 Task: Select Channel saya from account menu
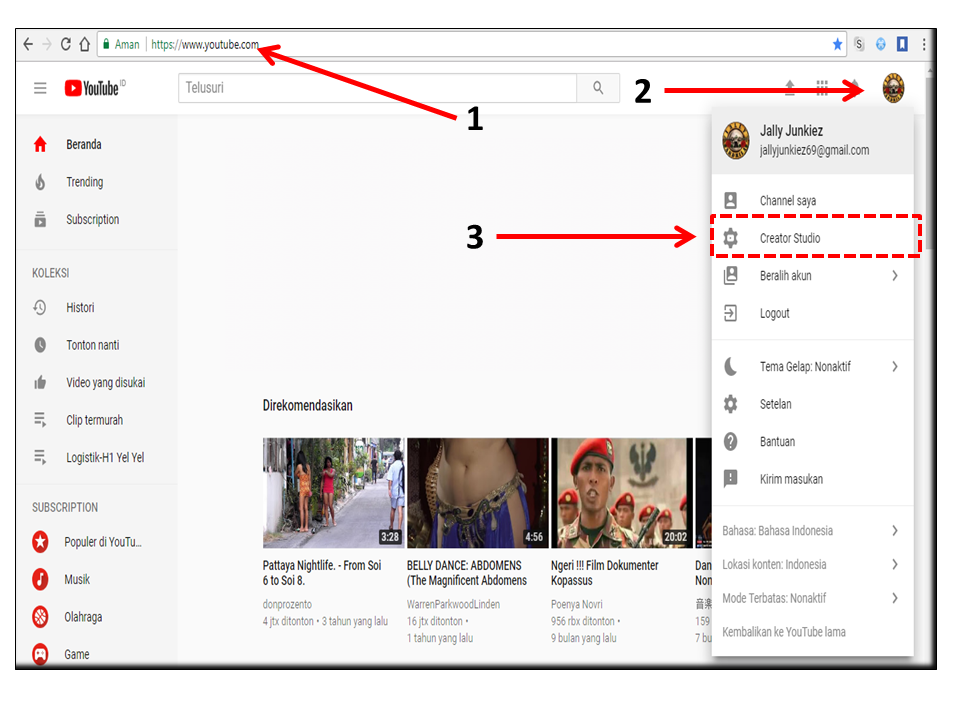(x=812, y=200)
